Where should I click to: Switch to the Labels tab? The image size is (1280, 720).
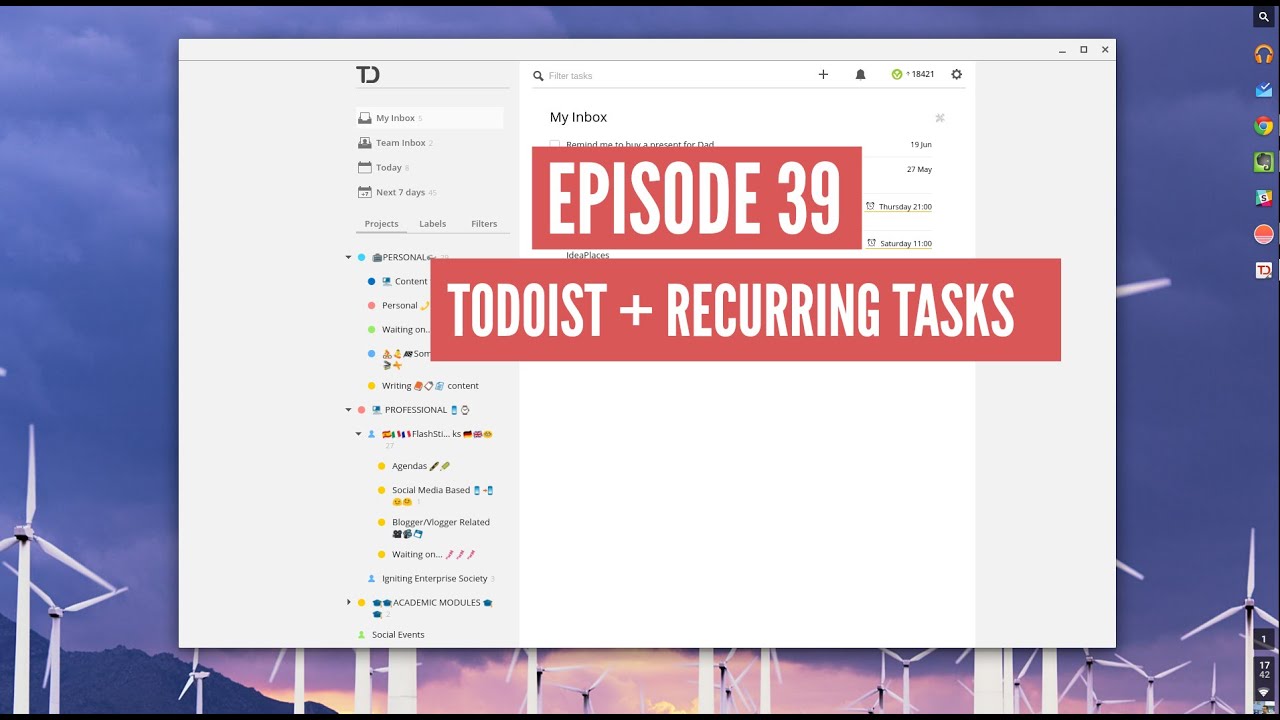coord(432,224)
